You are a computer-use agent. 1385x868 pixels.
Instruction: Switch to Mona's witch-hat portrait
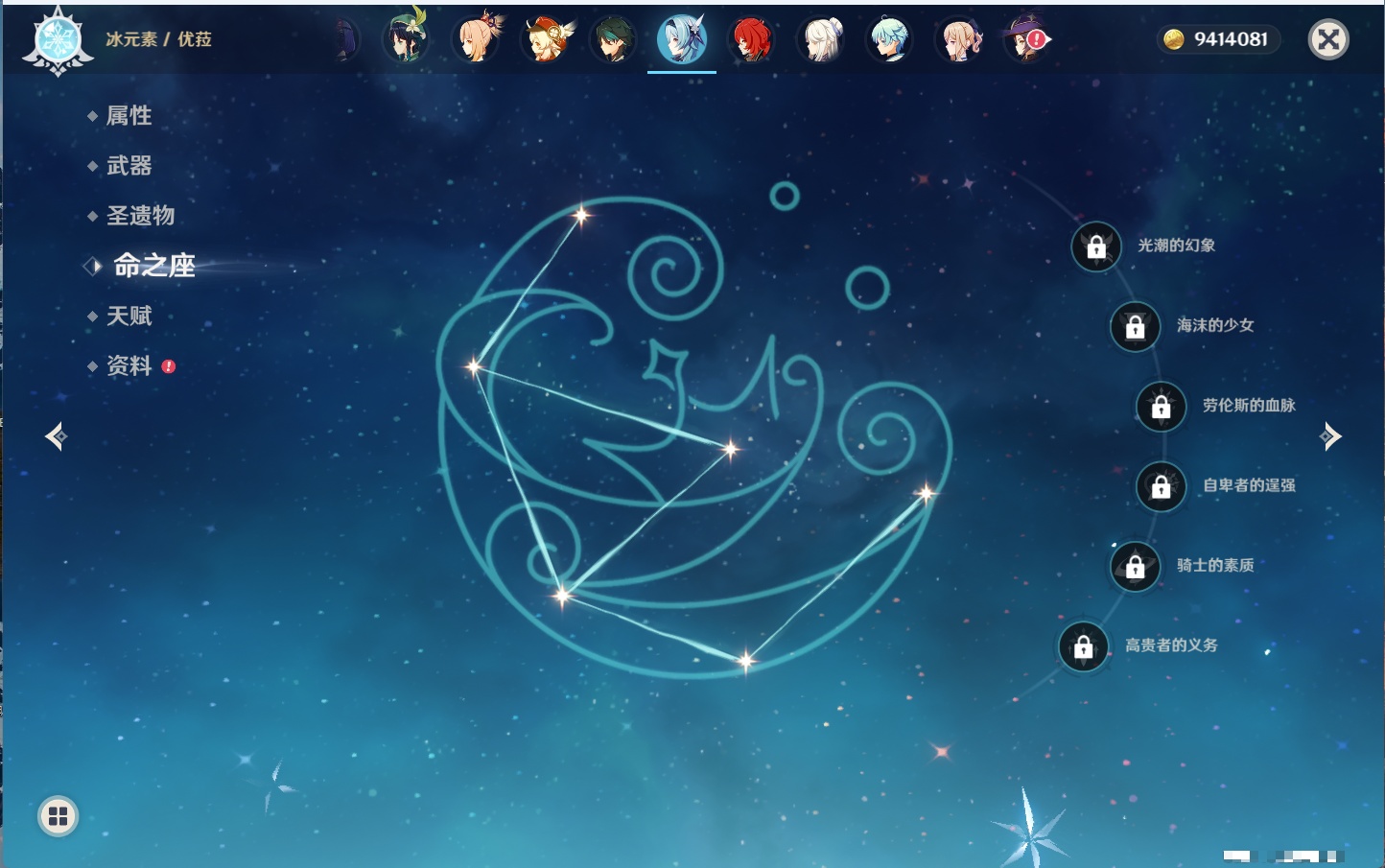pos(1026,39)
